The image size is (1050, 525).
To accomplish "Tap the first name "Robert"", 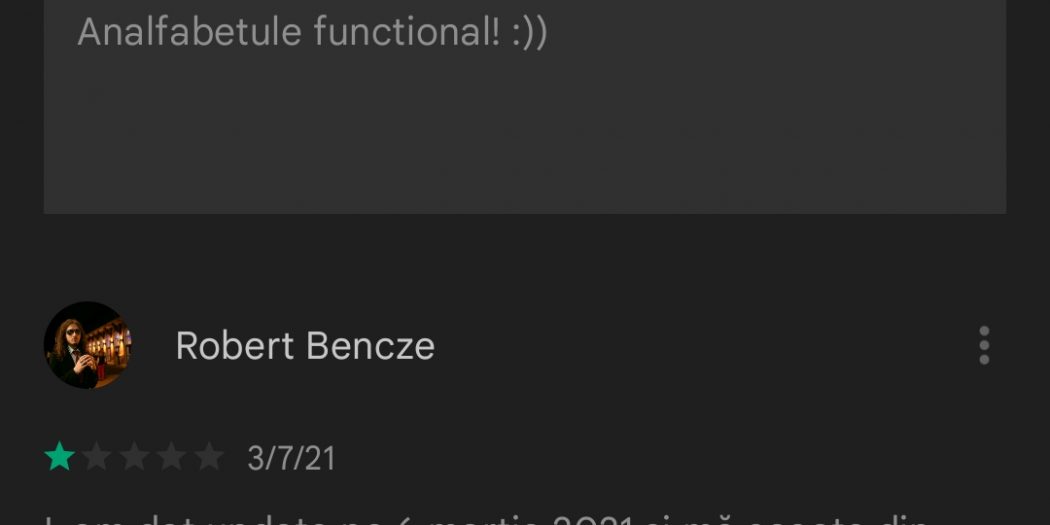I will click(235, 346).
